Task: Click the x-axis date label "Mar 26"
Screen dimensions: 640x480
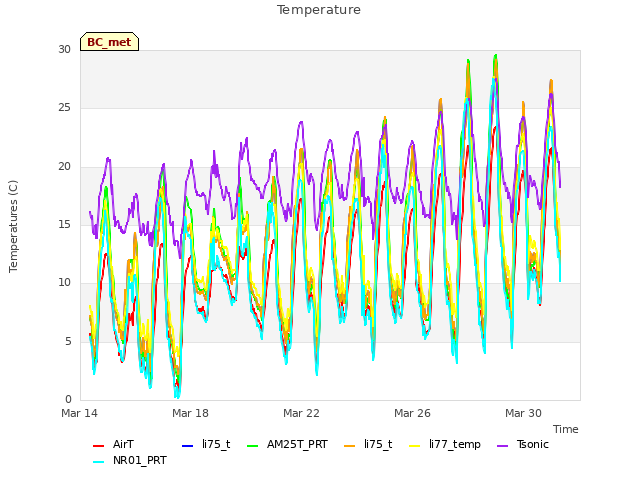Action: click(412, 413)
